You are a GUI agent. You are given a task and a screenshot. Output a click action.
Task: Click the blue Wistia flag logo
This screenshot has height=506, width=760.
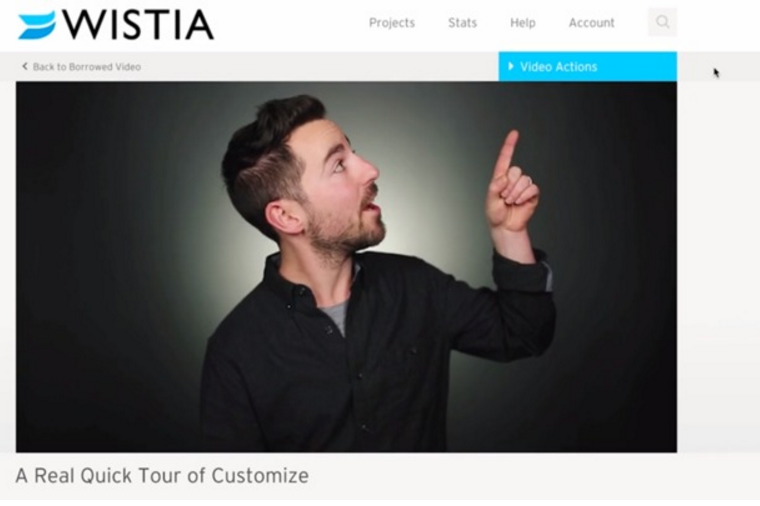tap(37, 25)
